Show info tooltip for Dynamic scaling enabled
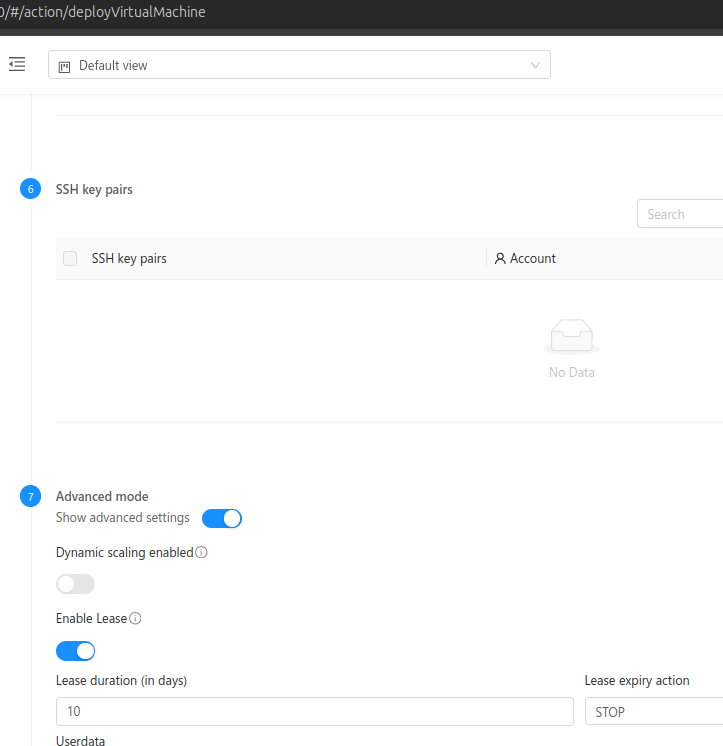This screenshot has height=746, width=723. click(201, 552)
